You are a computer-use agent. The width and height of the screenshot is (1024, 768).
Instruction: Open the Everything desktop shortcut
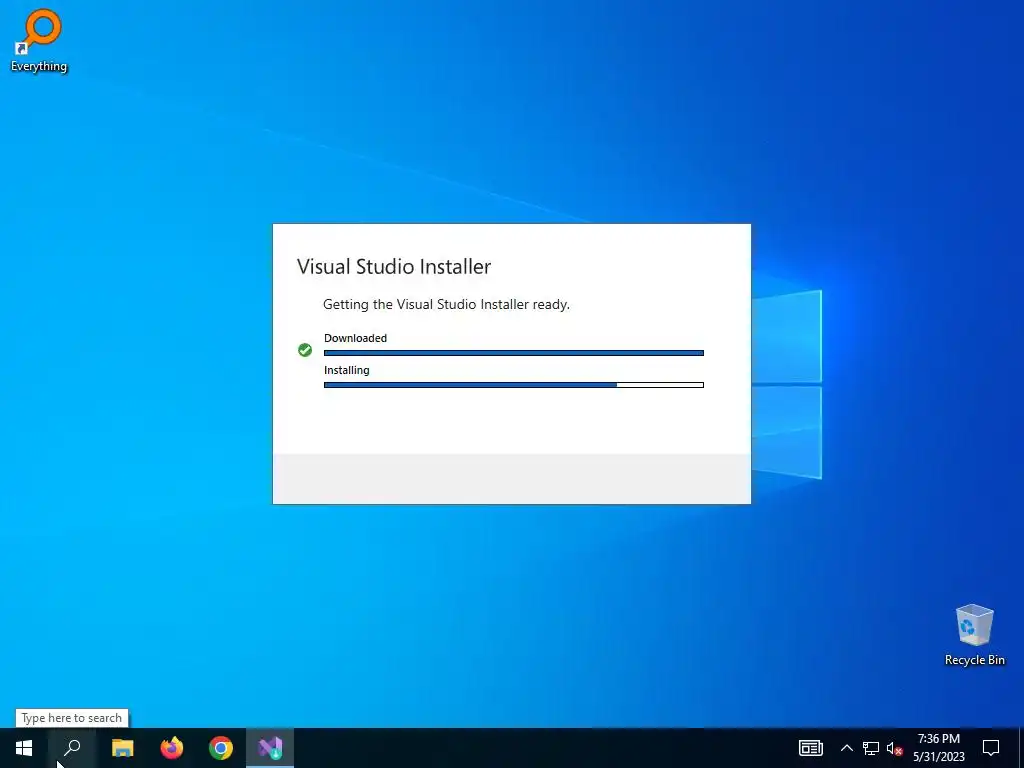click(39, 40)
